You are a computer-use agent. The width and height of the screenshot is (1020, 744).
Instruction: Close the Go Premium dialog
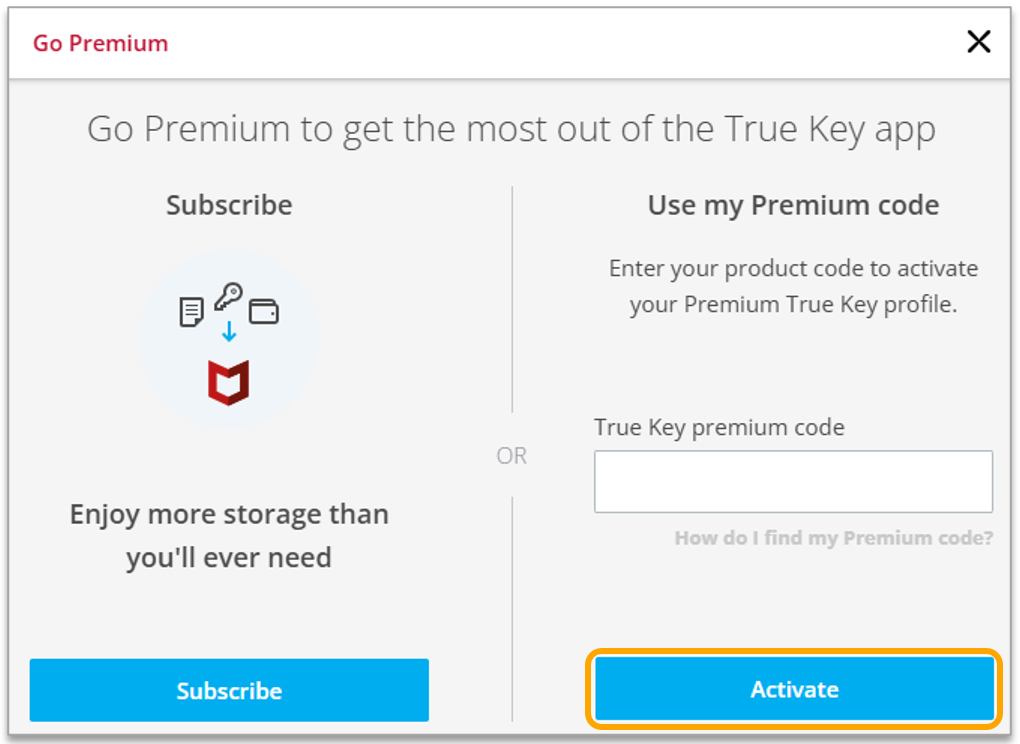click(x=978, y=42)
